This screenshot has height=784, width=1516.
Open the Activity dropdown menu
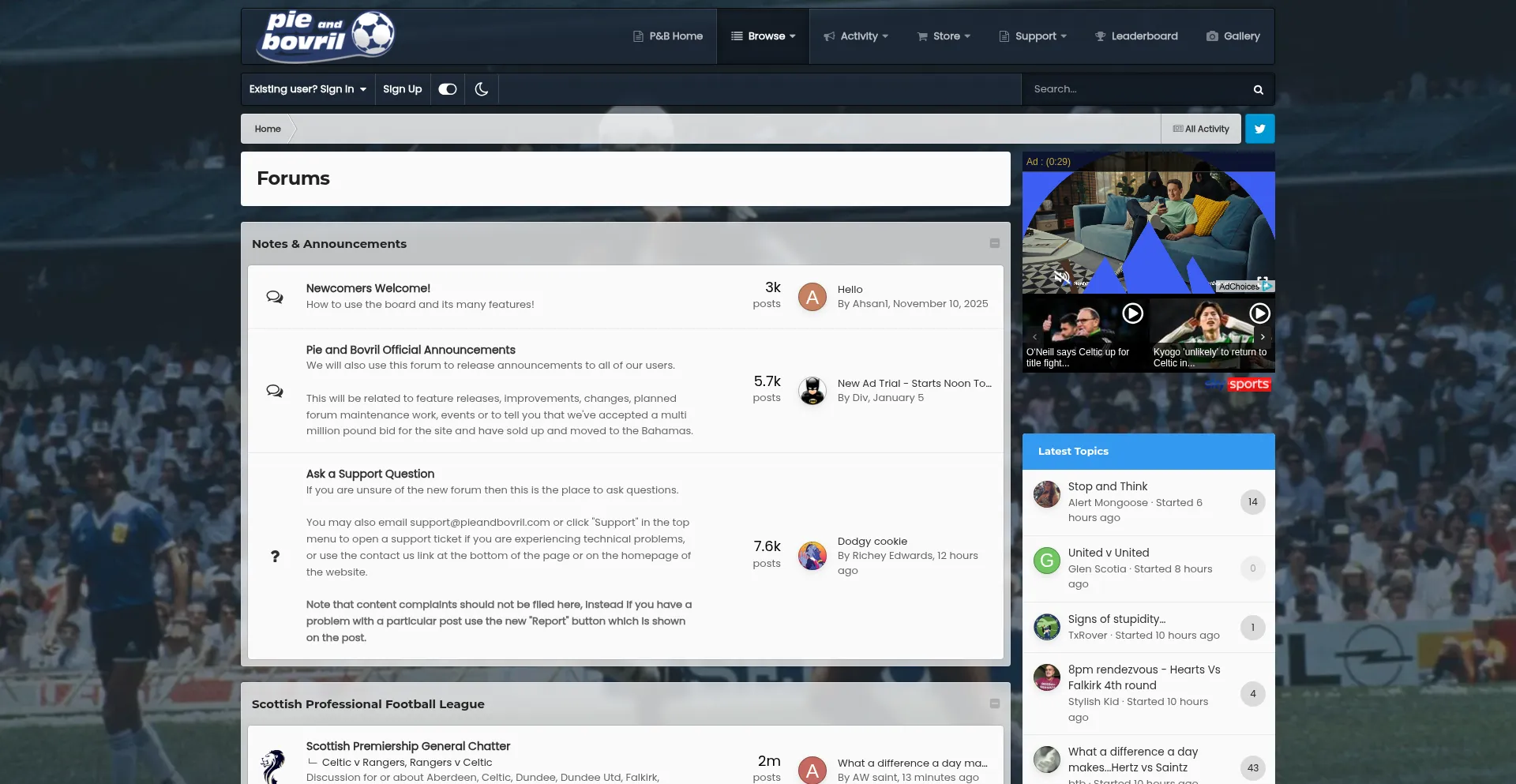(x=855, y=36)
